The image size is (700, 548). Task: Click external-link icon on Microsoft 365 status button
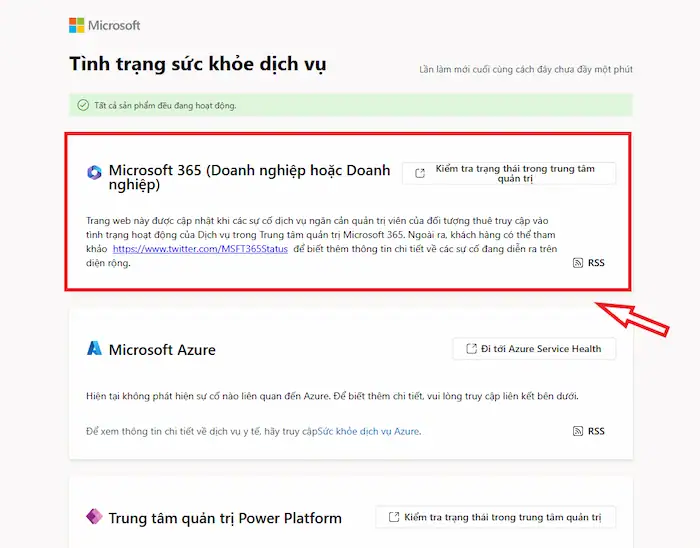(419, 173)
